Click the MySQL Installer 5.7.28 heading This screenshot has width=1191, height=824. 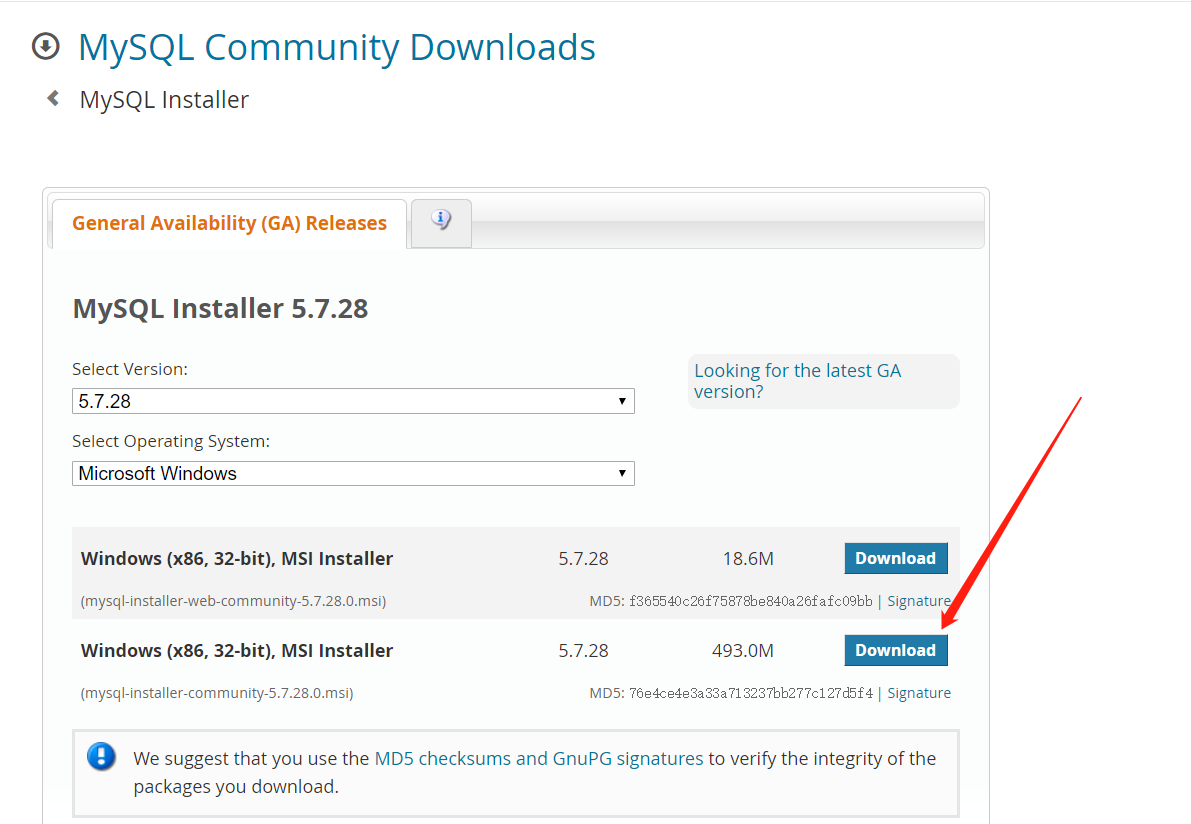[220, 308]
